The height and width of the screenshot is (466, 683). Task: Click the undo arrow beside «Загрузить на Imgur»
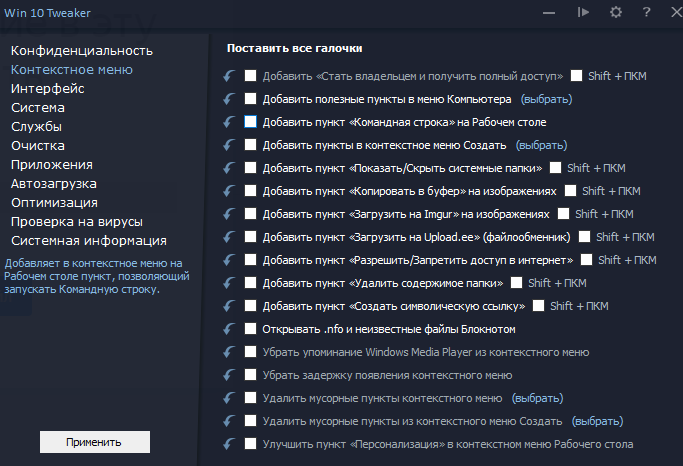[229, 214]
